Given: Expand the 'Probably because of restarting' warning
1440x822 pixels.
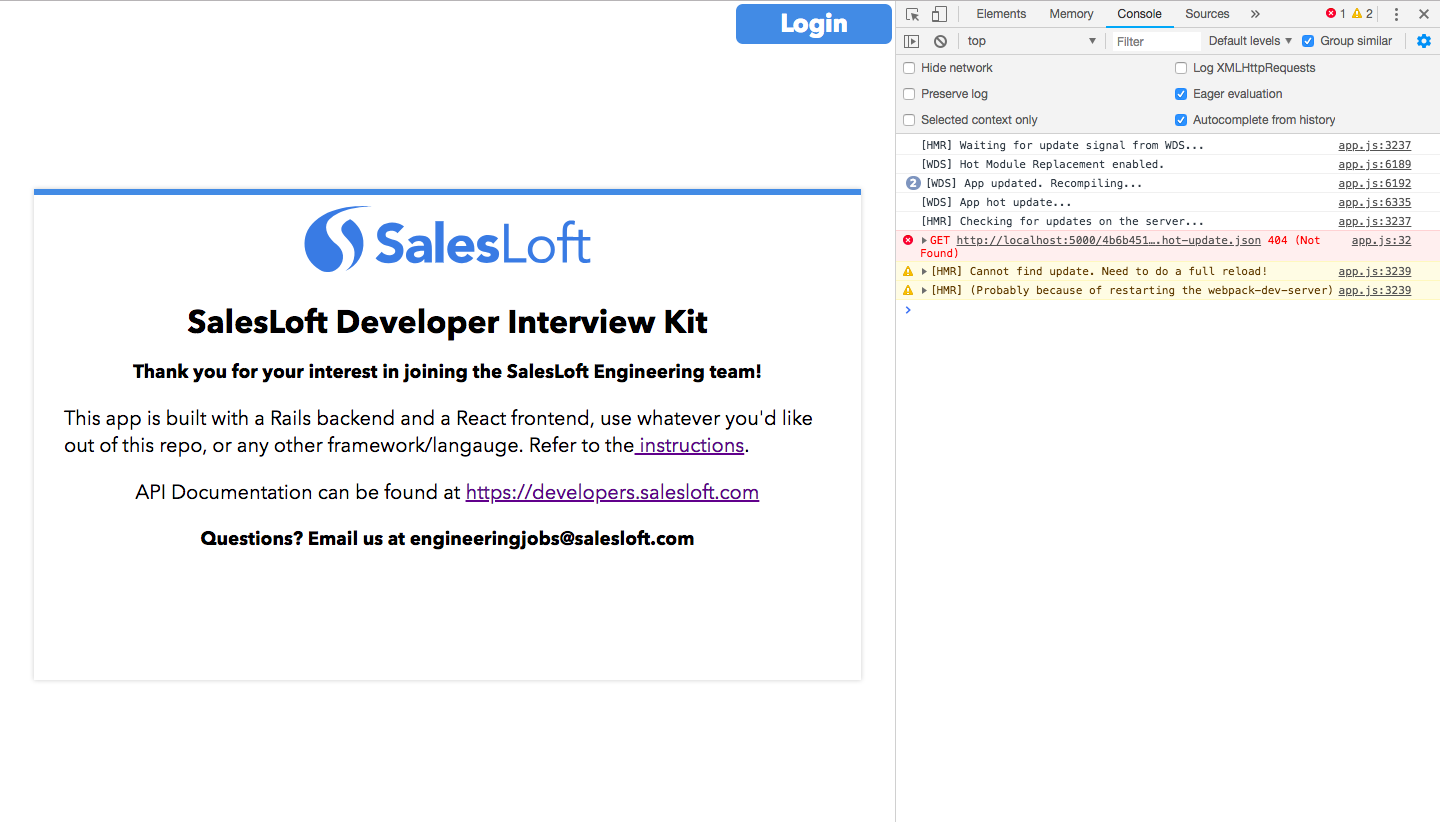Looking at the screenshot, I should 924,291.
